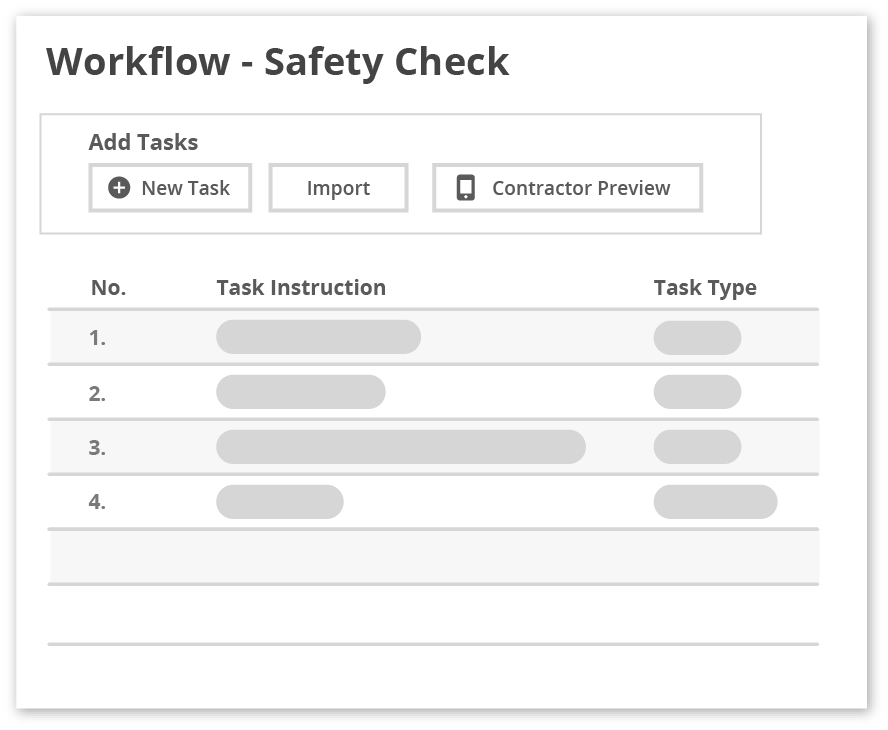Image resolution: width=888 pixels, height=730 pixels.
Task: Click the No. column header
Action: (108, 288)
